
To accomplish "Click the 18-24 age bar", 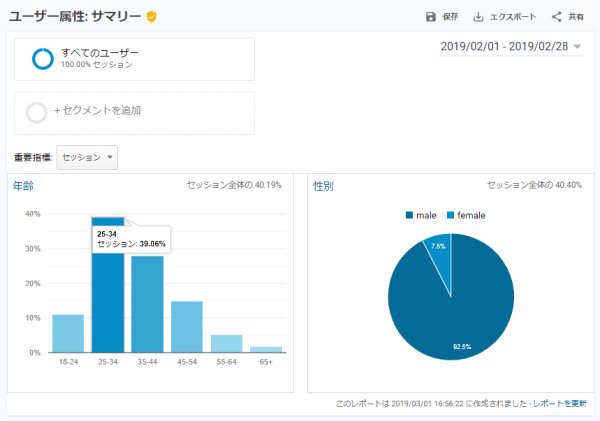I will pos(68,333).
